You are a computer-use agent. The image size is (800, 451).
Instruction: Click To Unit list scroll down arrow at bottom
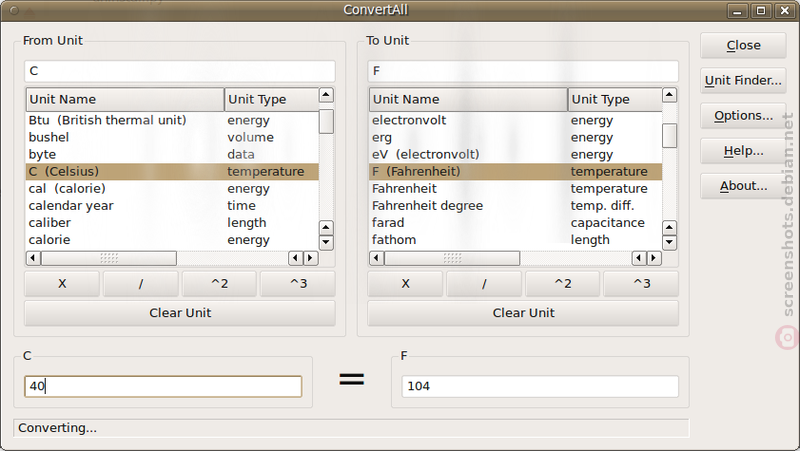pyautogui.click(x=669, y=242)
